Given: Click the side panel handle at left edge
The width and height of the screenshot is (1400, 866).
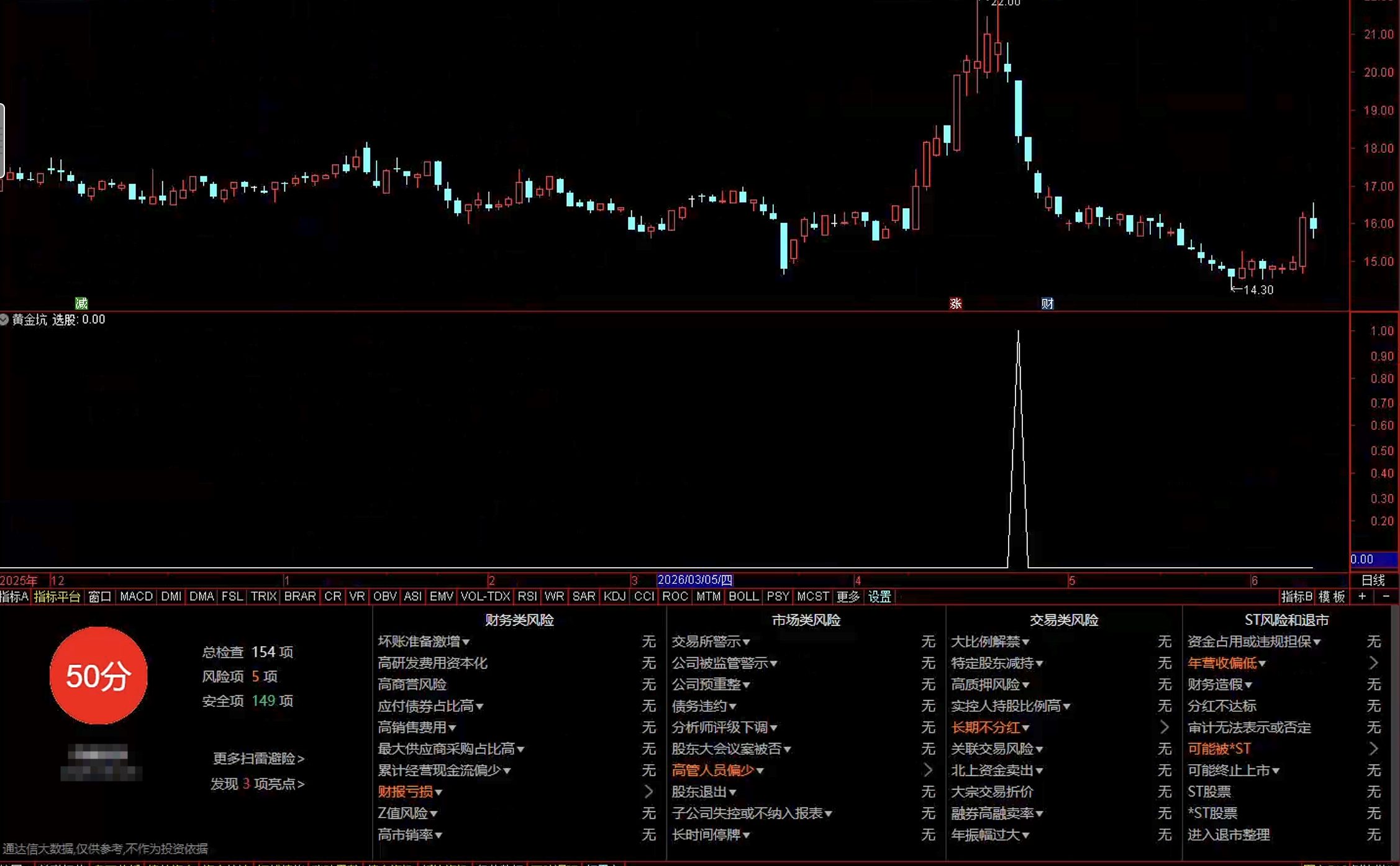Looking at the screenshot, I should 2,141.
